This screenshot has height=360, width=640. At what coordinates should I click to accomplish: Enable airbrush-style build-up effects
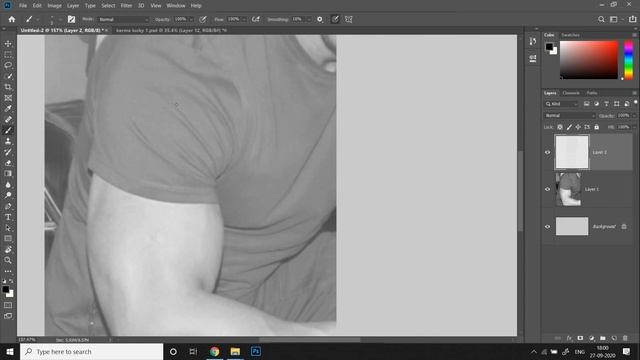tap(256, 19)
